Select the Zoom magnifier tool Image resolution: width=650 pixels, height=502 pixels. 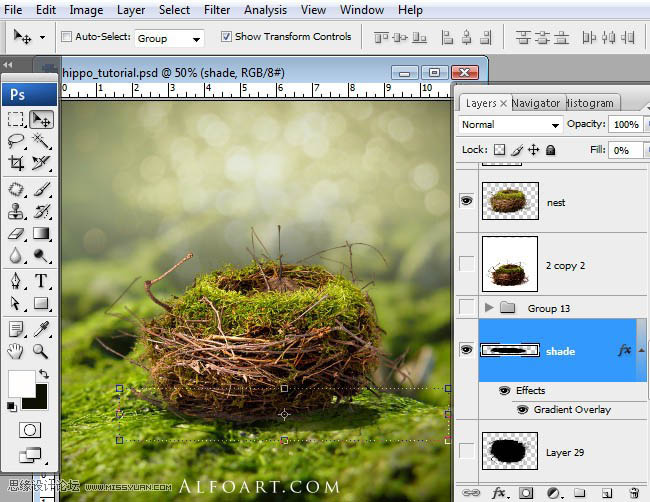[41, 351]
